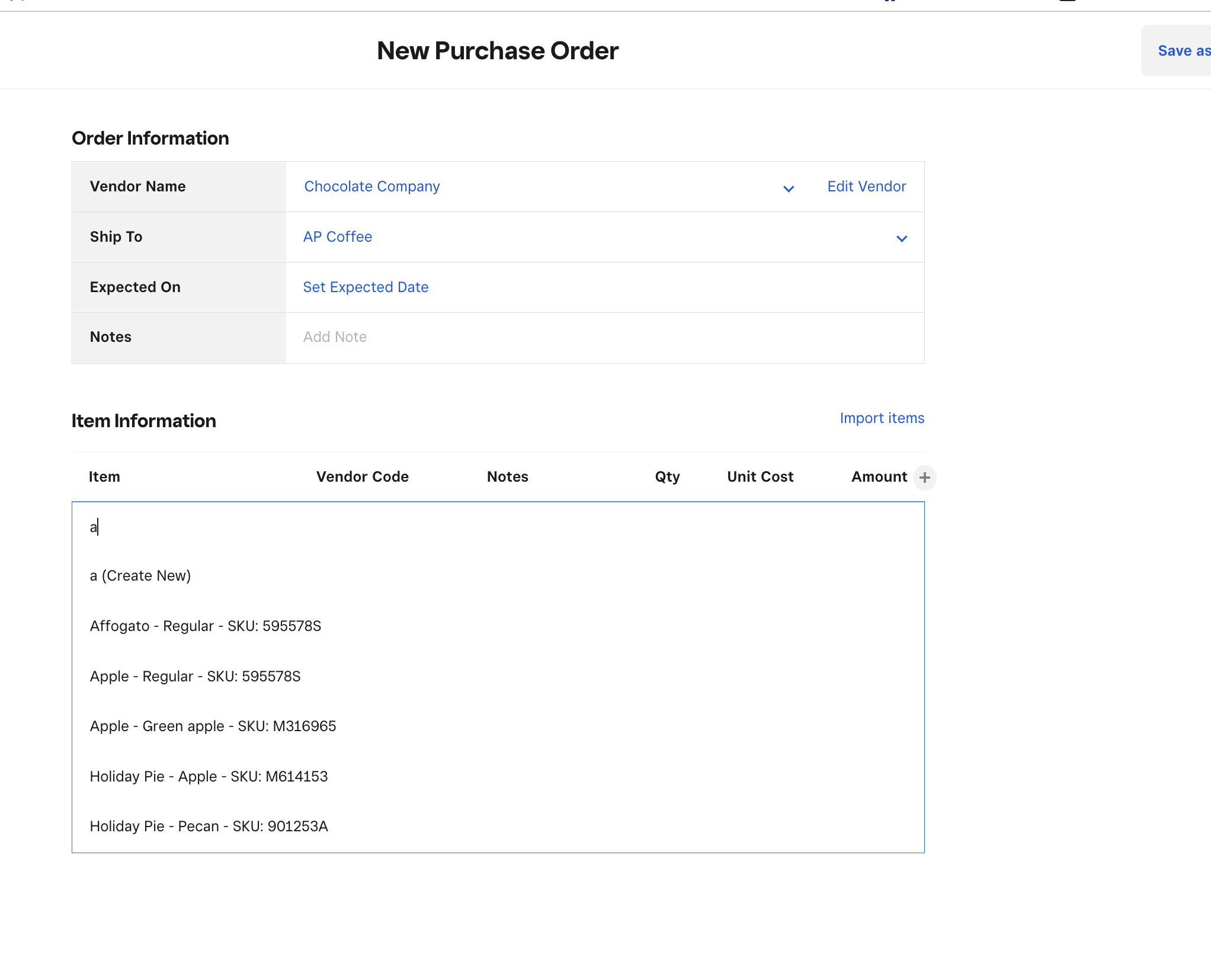This screenshot has width=1211, height=980.
Task: Click the Qty column header
Action: coord(667,477)
